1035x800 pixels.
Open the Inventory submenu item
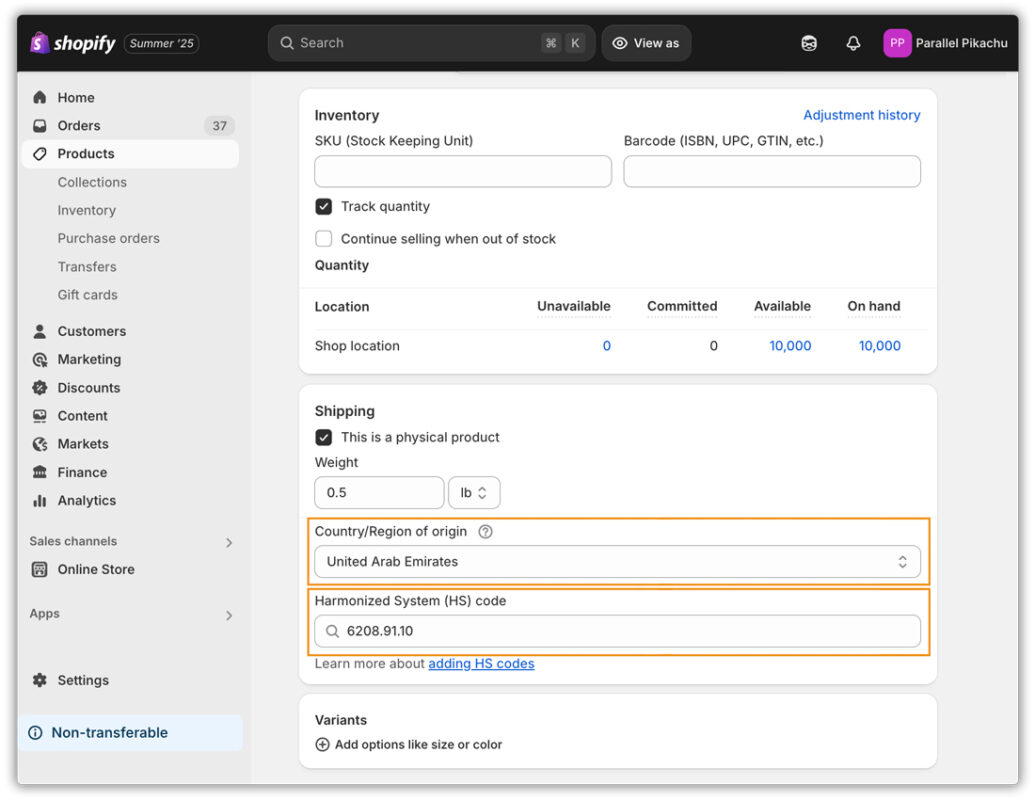(86, 211)
